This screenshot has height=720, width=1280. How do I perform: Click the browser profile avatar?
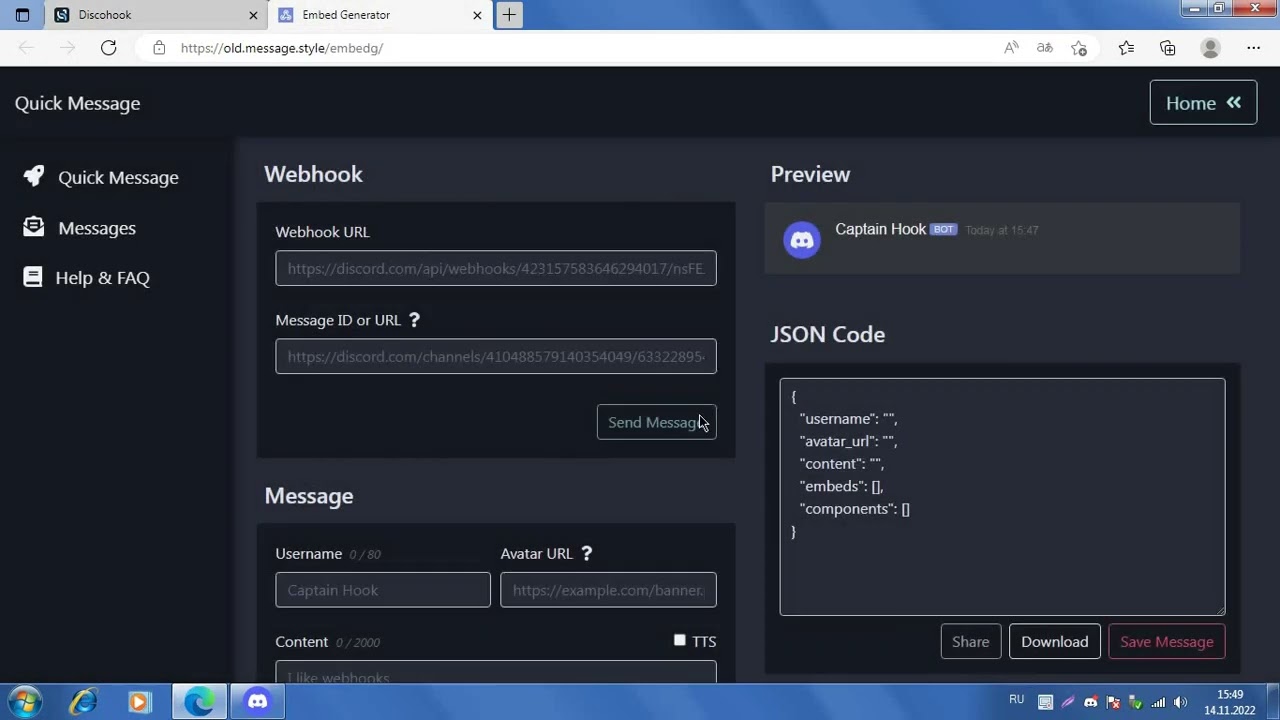tap(1211, 47)
